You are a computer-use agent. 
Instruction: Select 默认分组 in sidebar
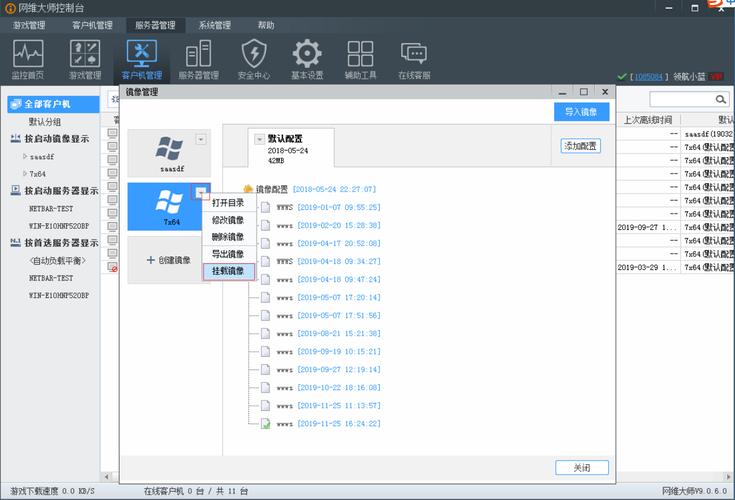click(45, 122)
